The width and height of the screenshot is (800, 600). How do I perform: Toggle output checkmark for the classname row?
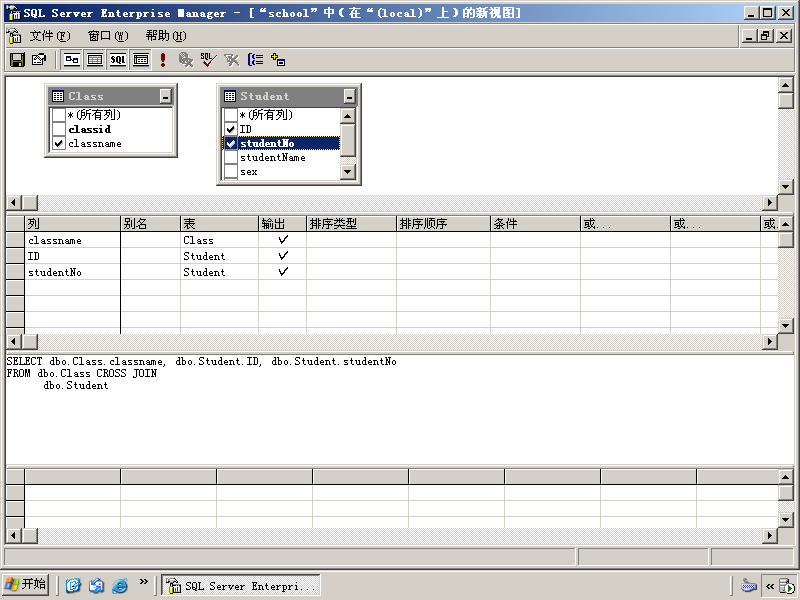(x=283, y=240)
